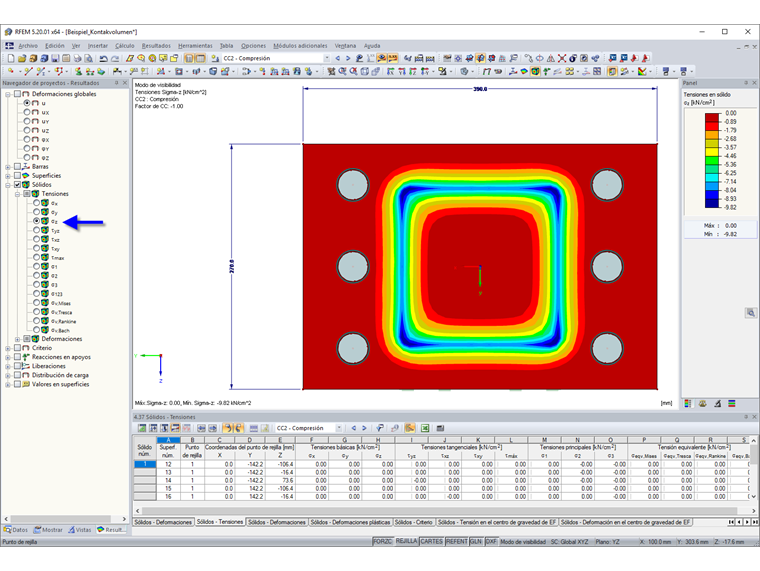Select the σx stress radio button
The image size is (760, 571).
[36, 203]
